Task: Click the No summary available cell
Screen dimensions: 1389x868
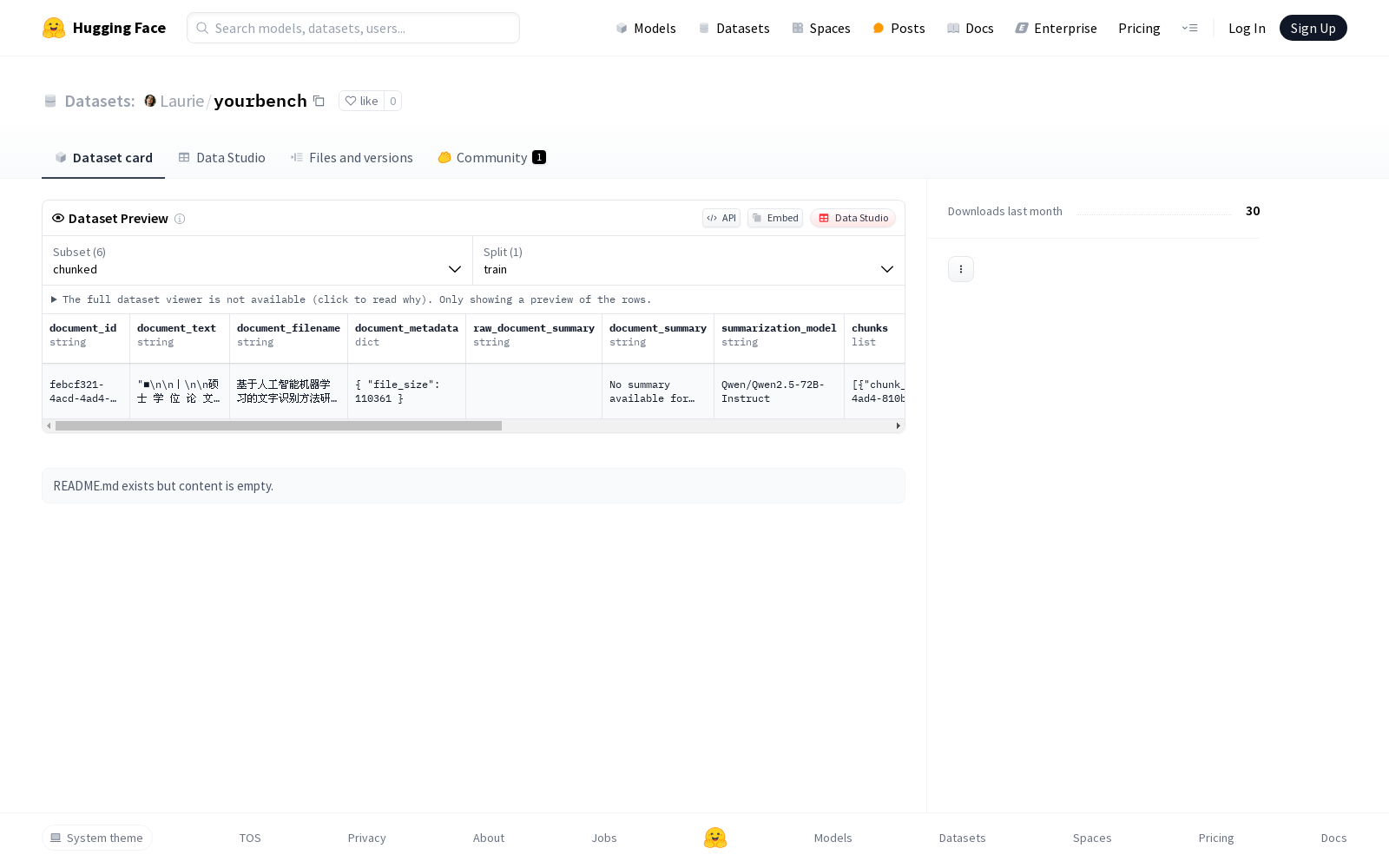Action: pos(658,391)
